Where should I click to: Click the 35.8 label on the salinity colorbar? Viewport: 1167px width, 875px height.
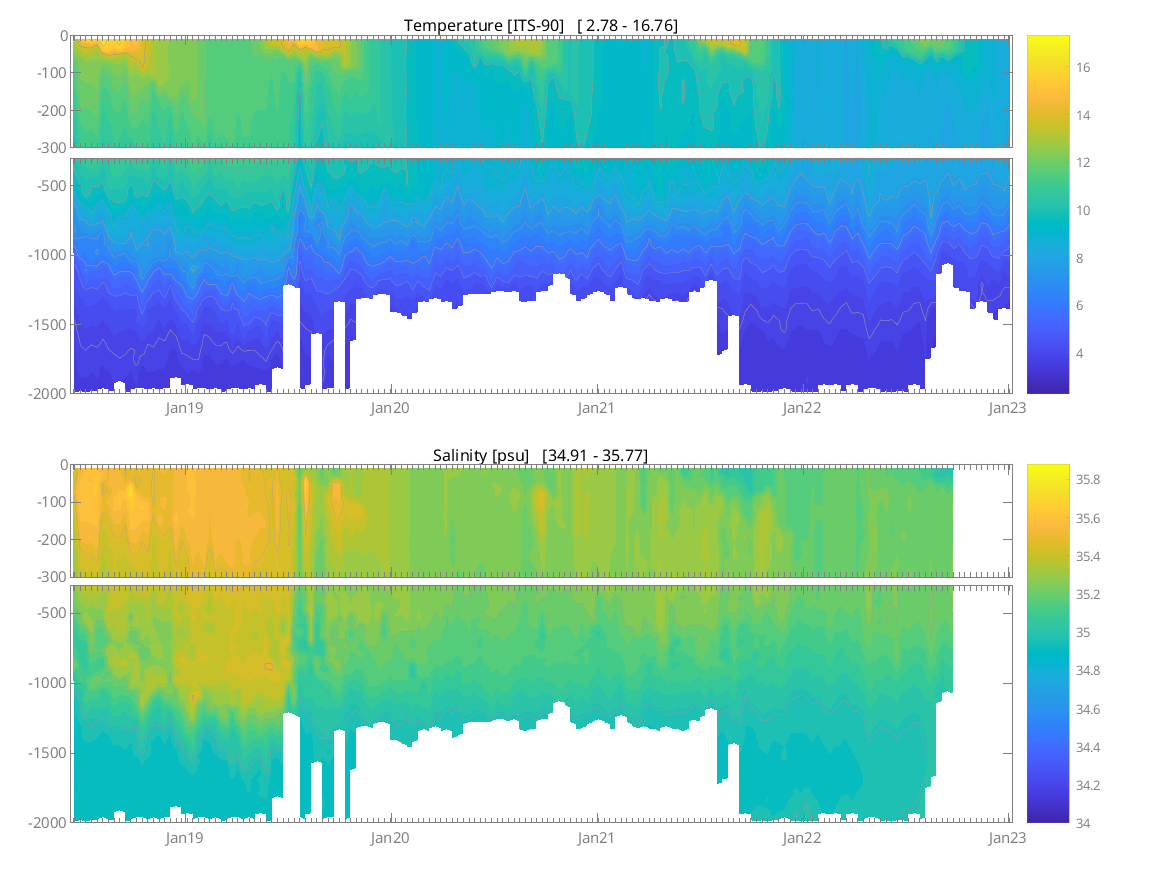point(1088,481)
